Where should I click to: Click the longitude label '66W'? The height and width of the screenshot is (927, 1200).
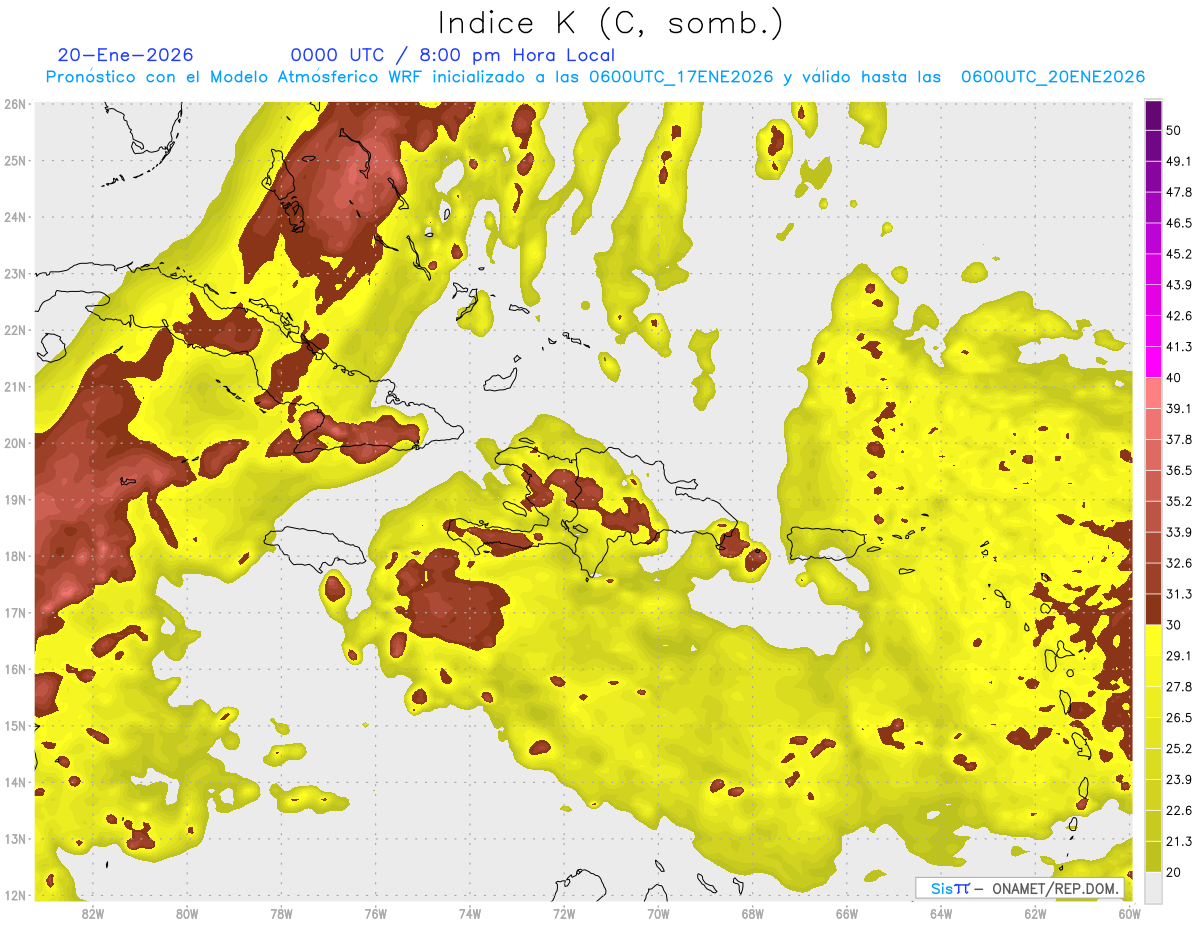tap(847, 913)
